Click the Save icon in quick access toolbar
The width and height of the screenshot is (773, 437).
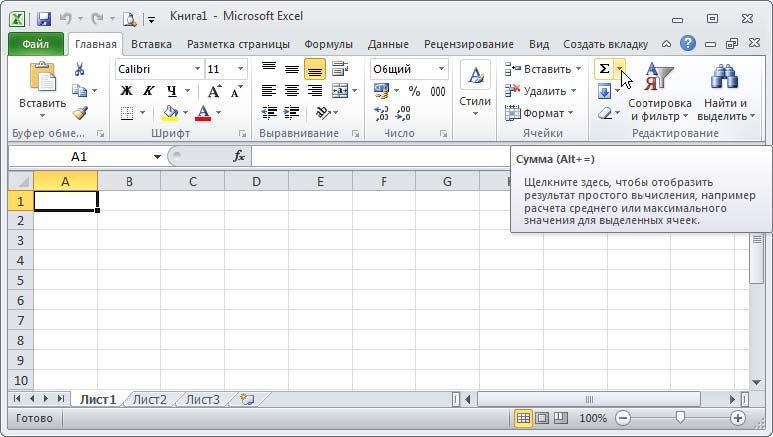[43, 18]
